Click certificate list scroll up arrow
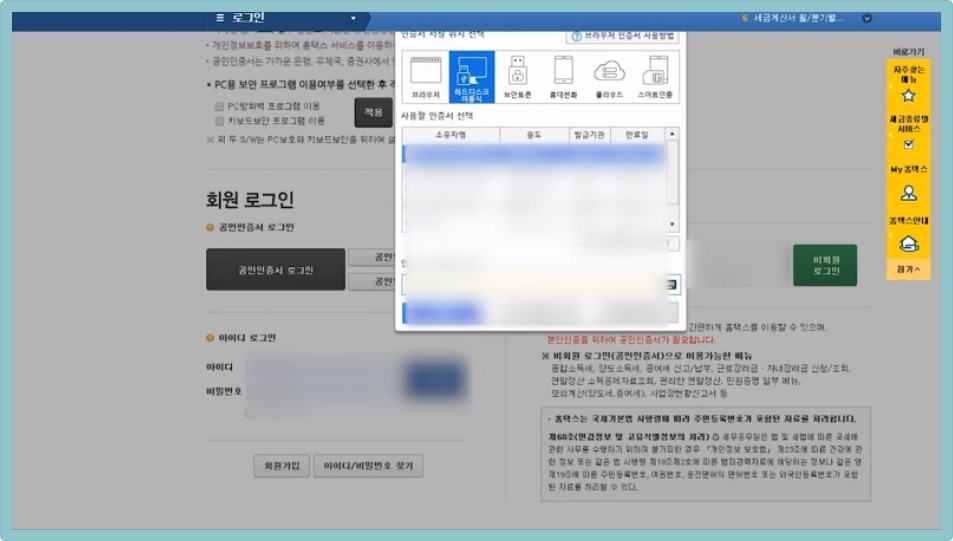Viewport: 953px width, 541px height. pos(672,134)
